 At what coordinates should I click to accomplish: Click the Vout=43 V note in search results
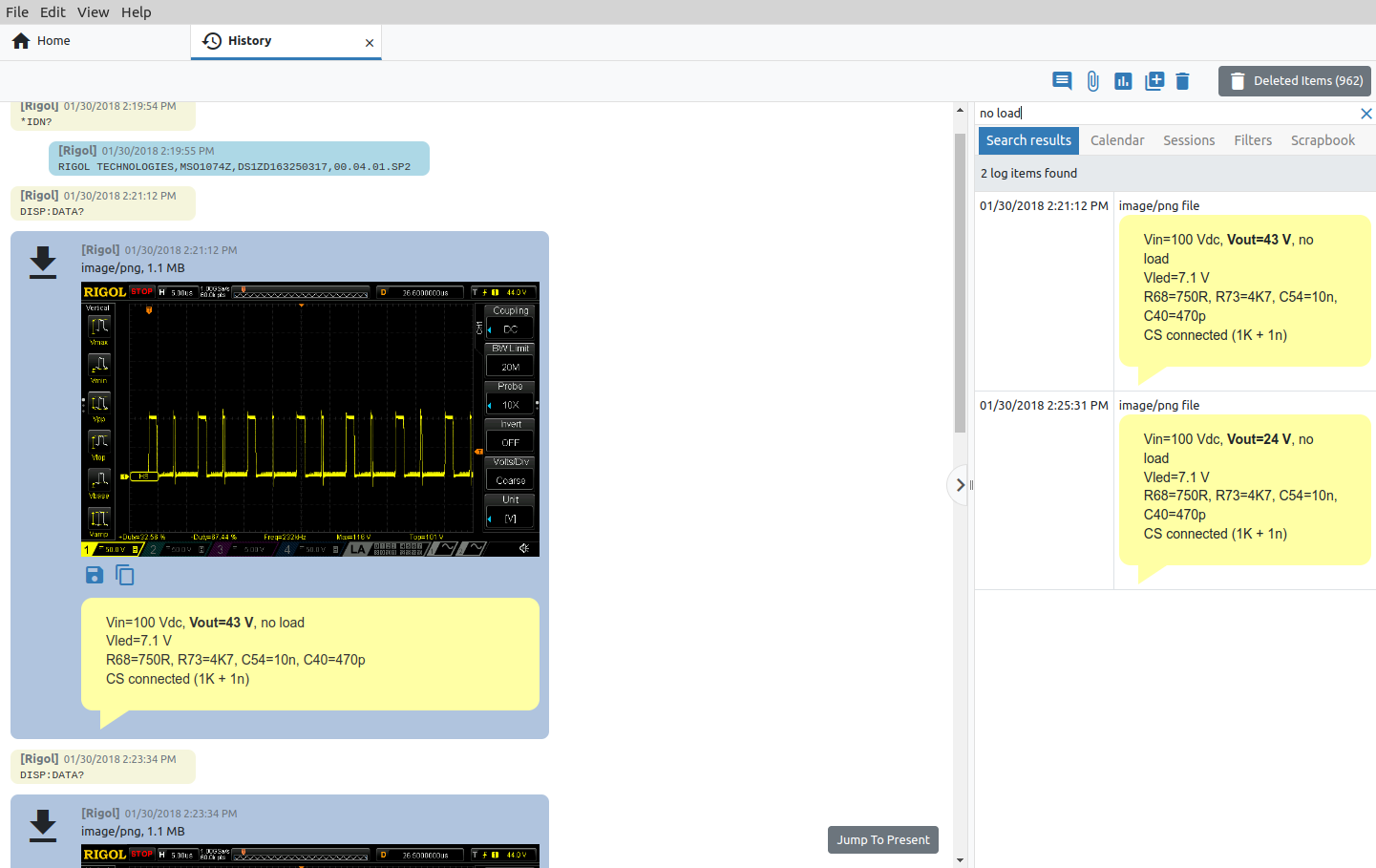[1244, 290]
